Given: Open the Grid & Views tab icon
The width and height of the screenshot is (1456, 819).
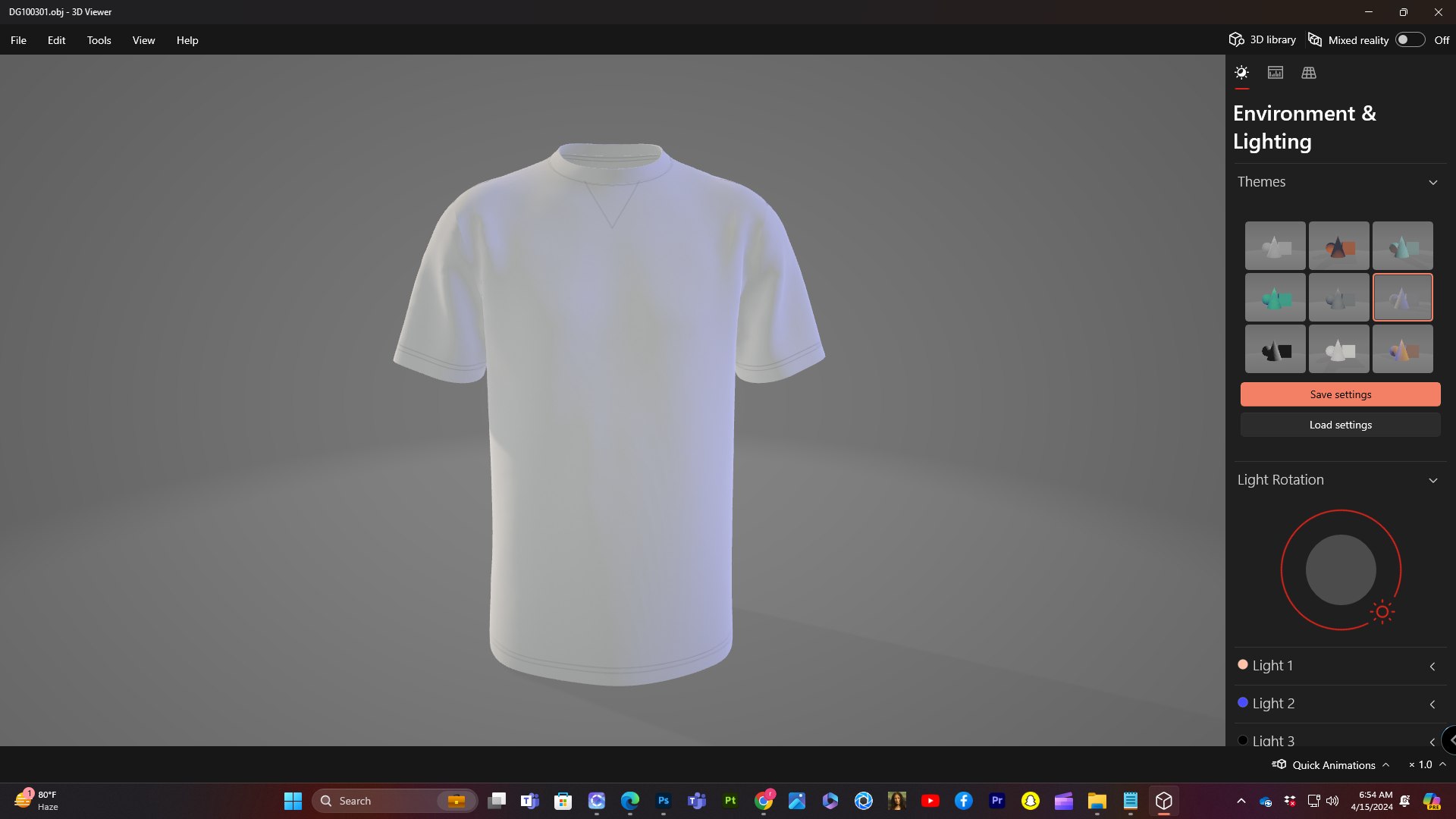Looking at the screenshot, I should tap(1309, 73).
